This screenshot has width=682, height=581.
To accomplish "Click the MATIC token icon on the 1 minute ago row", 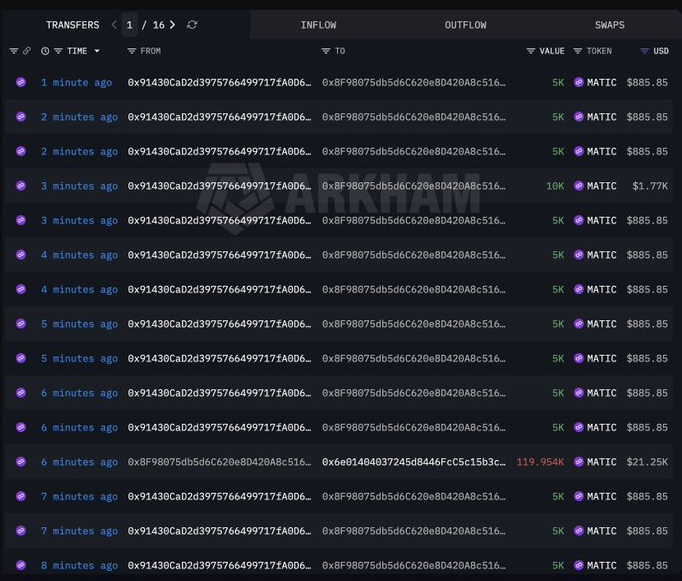I will (578, 82).
